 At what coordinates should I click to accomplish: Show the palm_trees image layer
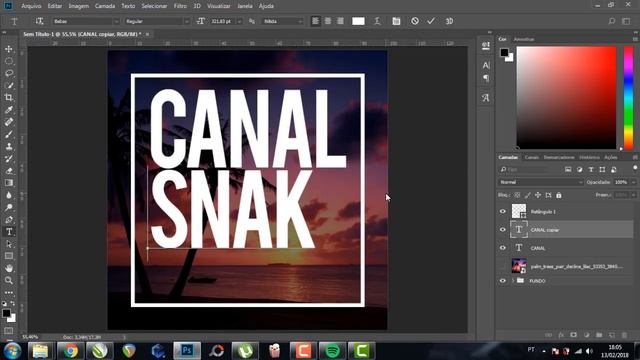click(502, 266)
